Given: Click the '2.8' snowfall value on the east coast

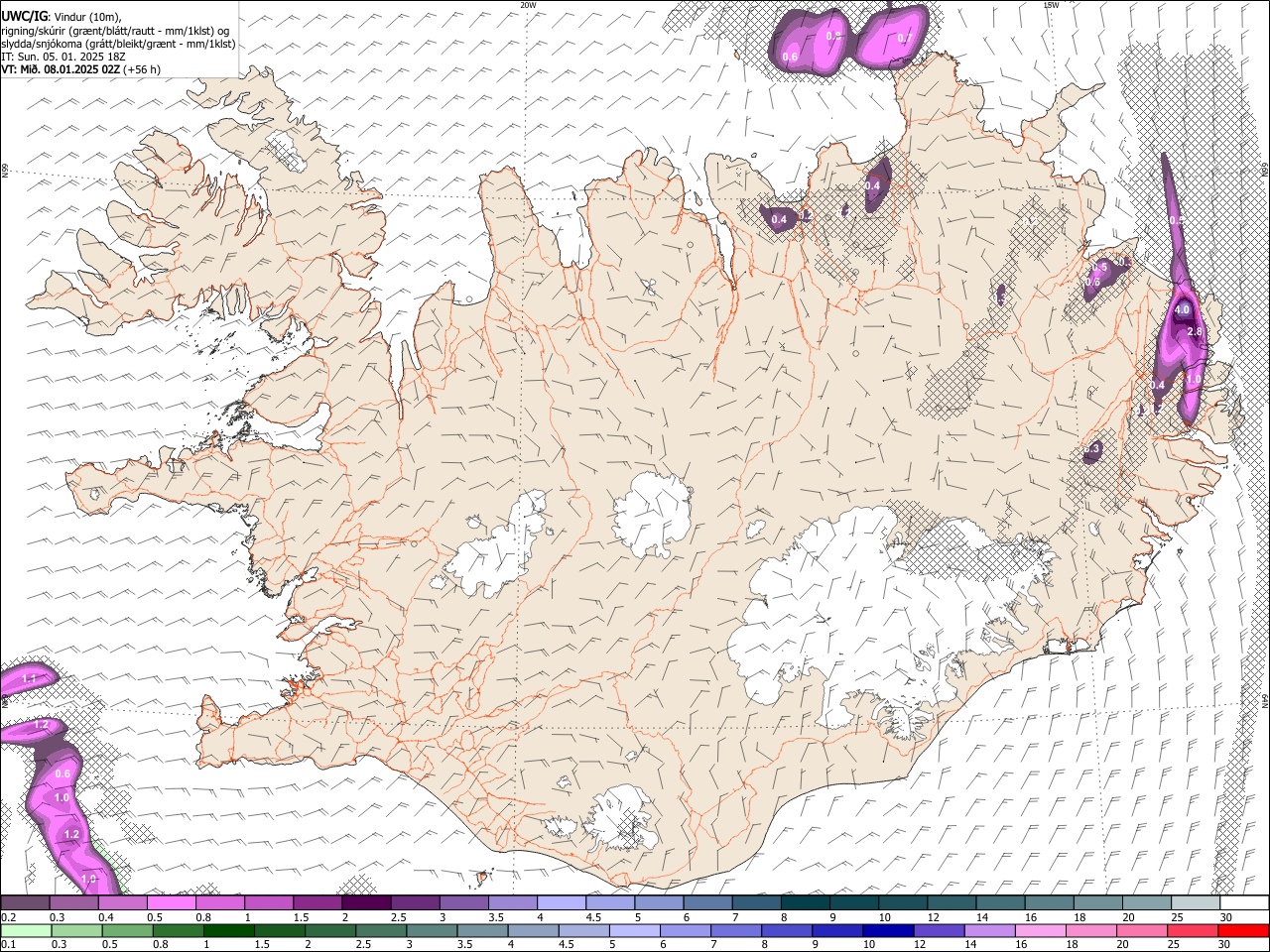Looking at the screenshot, I should click(1195, 332).
